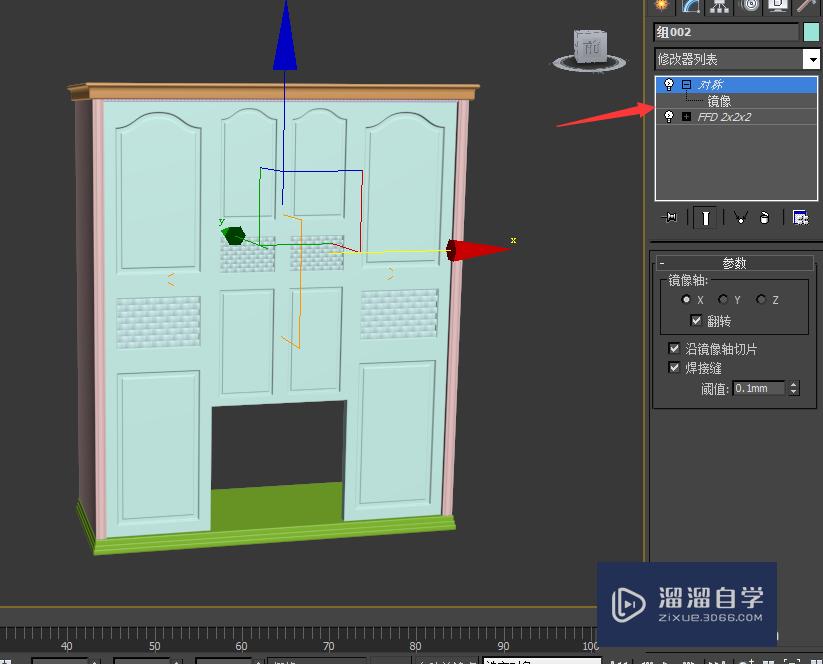Toggle Show End Result button
Viewport: 823px width, 664px height.
coord(705,217)
